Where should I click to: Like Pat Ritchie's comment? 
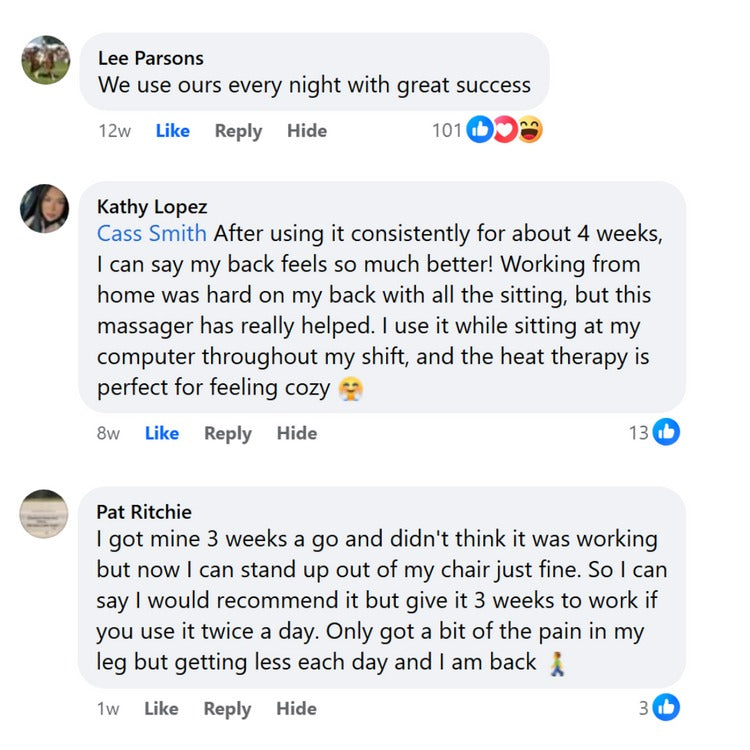[x=161, y=708]
